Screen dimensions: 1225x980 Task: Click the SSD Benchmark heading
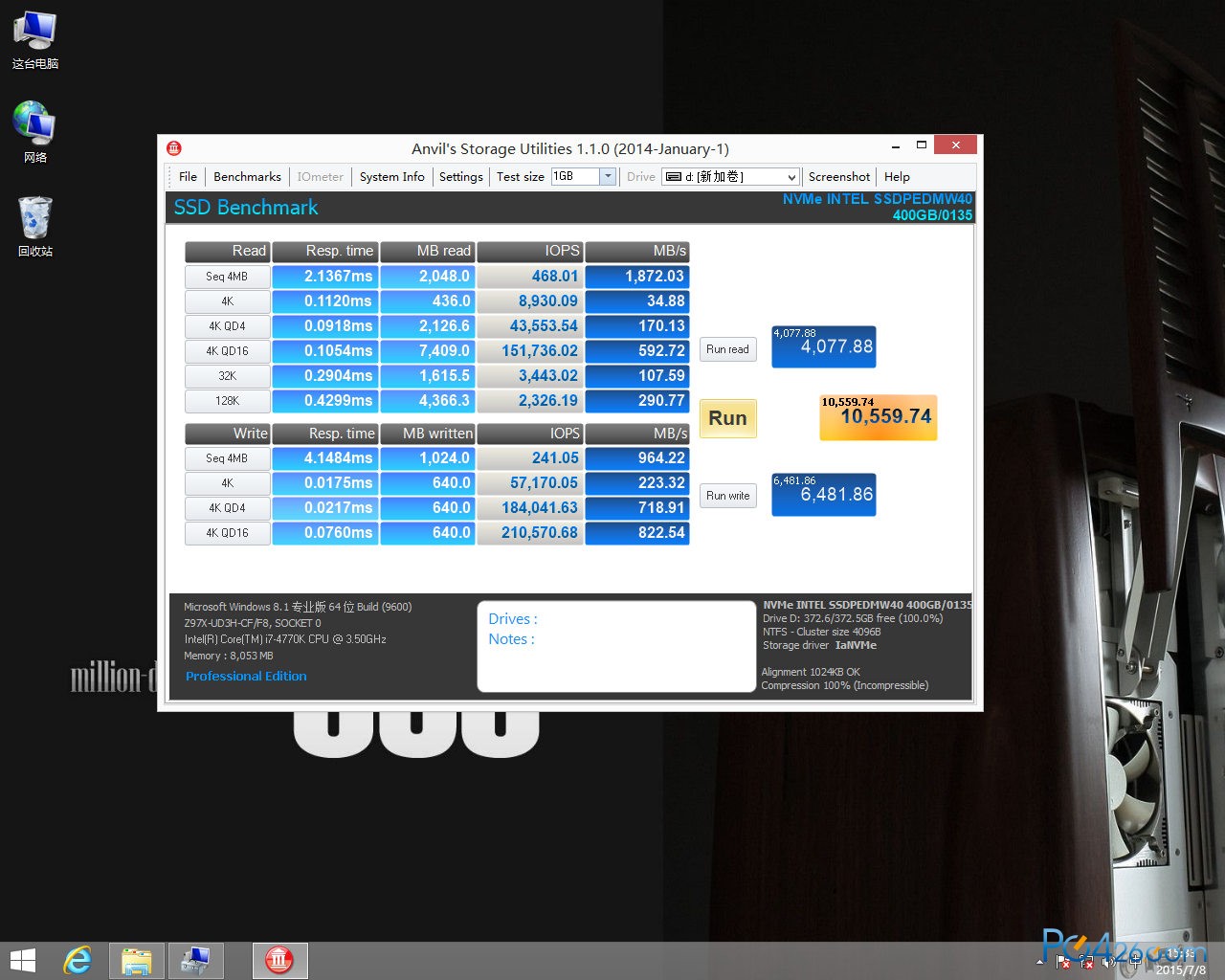point(246,208)
